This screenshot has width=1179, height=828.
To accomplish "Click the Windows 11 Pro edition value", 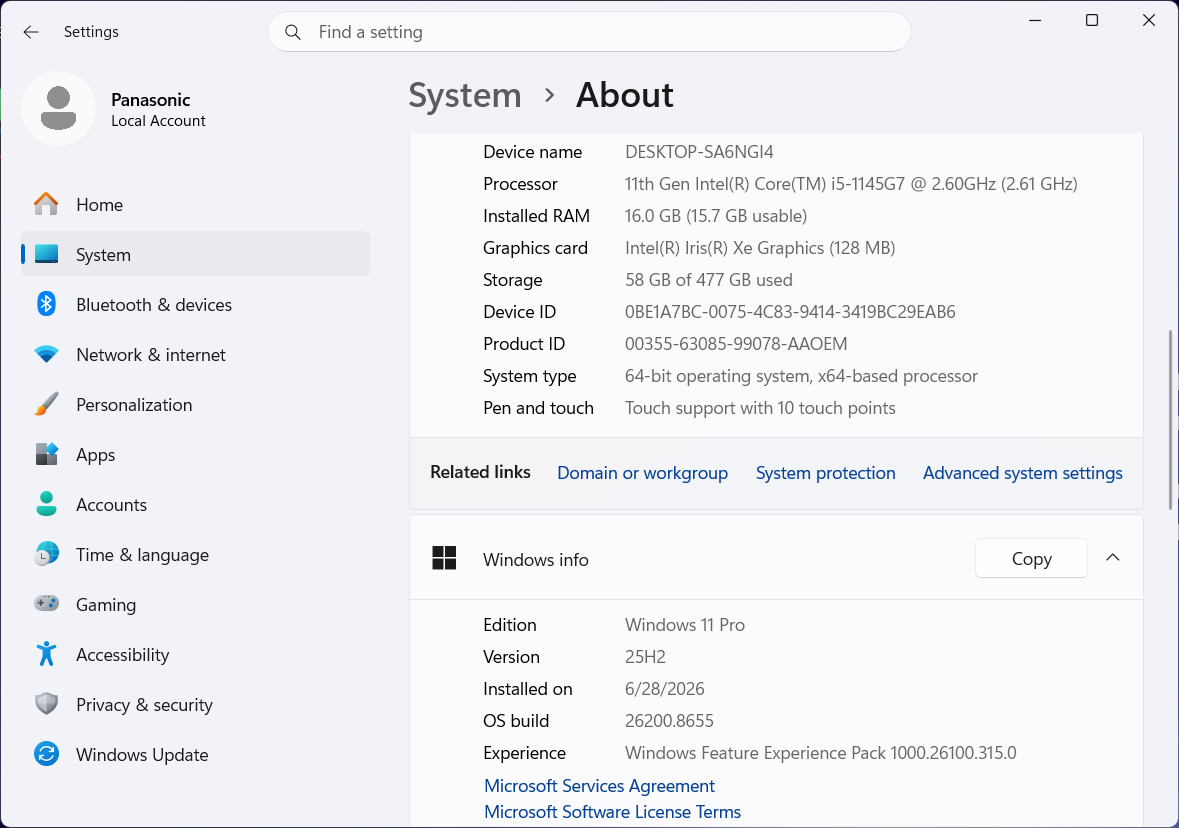I will (685, 624).
